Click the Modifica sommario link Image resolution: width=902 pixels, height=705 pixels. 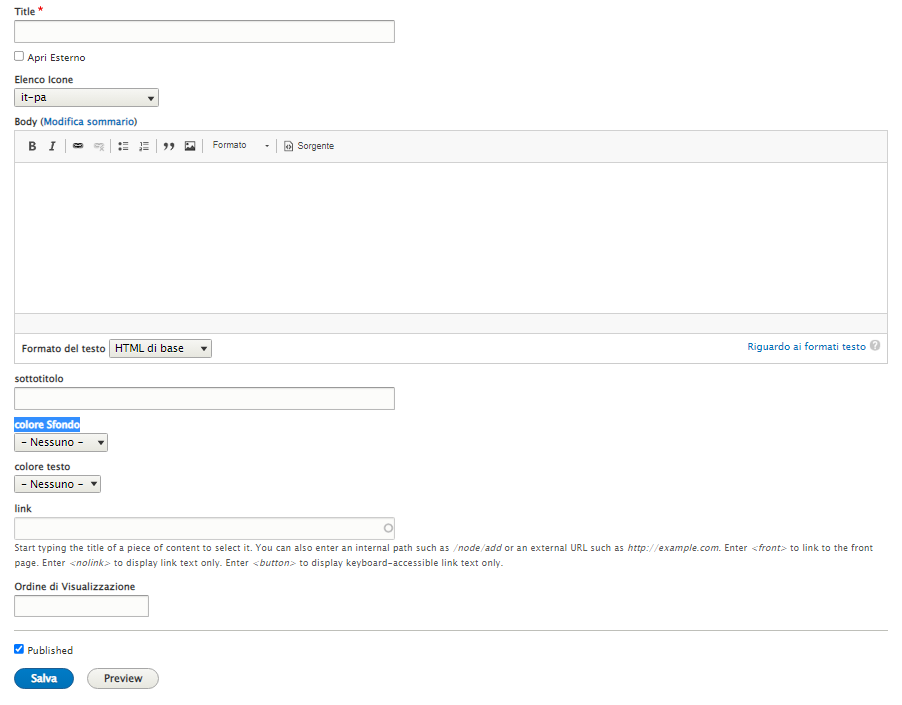(x=89, y=121)
